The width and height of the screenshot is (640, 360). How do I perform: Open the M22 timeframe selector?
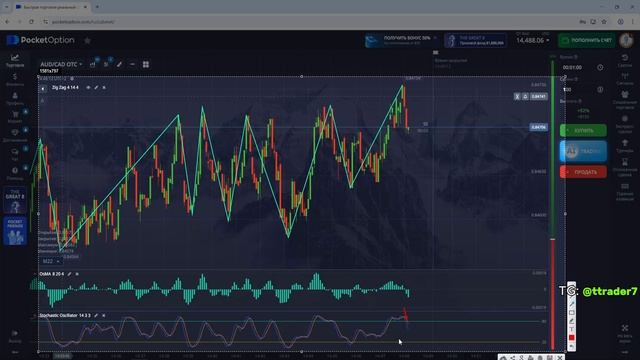(x=51, y=261)
